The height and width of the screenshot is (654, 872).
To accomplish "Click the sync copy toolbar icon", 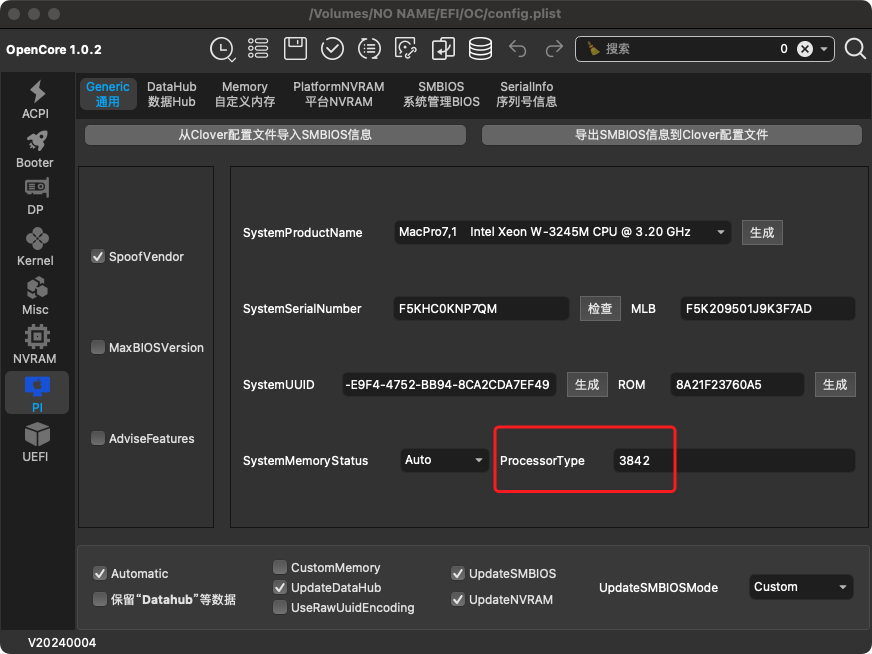I will point(443,48).
